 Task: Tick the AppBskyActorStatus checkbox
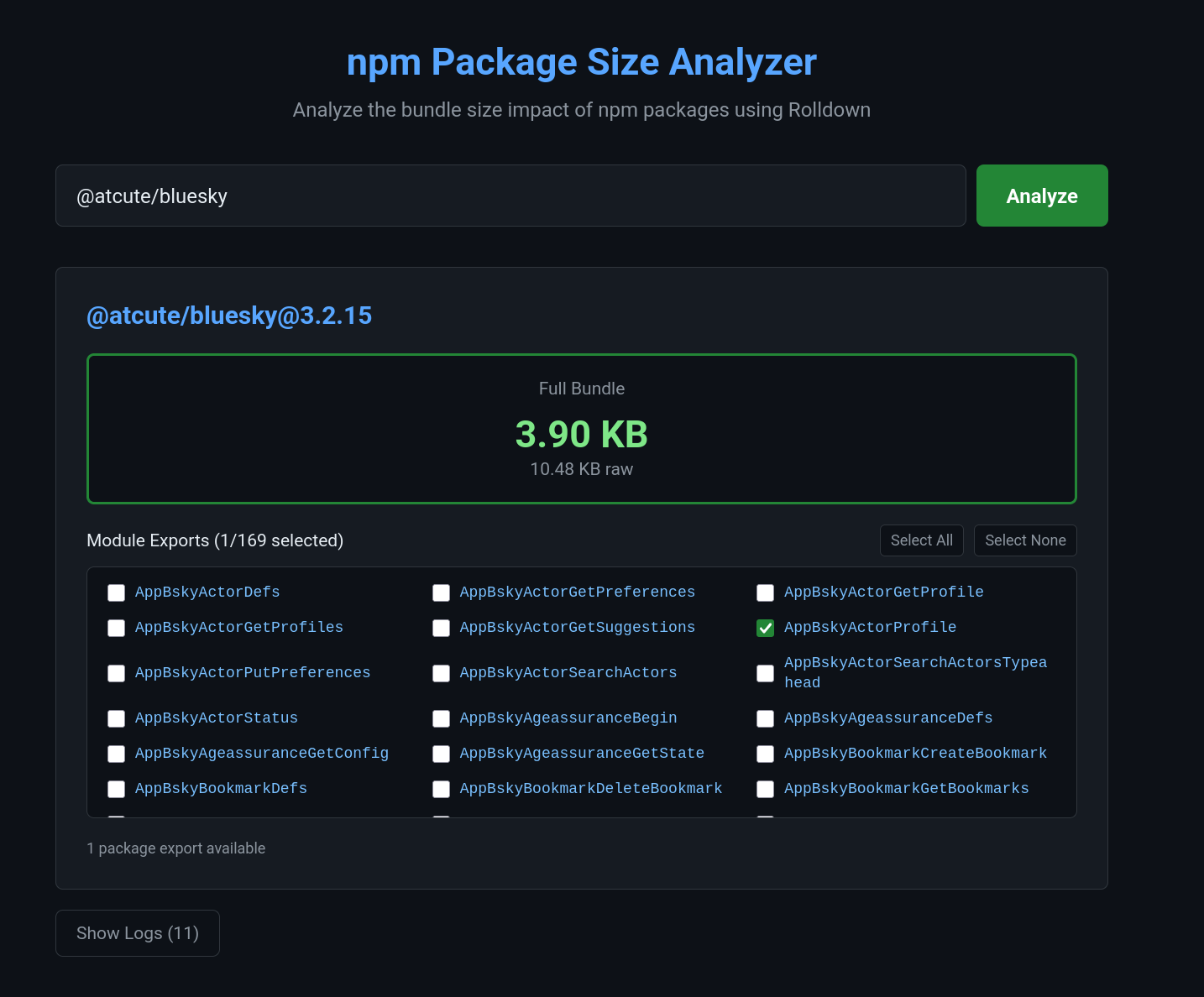click(117, 718)
